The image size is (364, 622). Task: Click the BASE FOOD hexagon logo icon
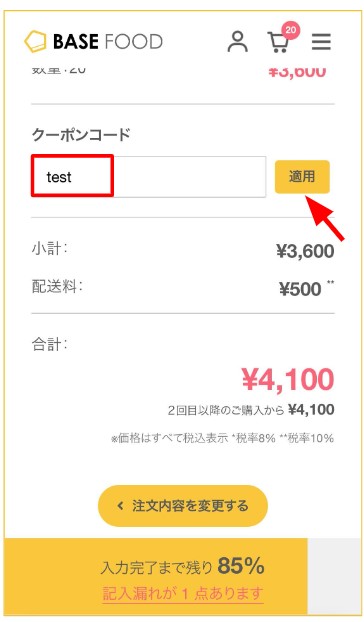point(36,41)
